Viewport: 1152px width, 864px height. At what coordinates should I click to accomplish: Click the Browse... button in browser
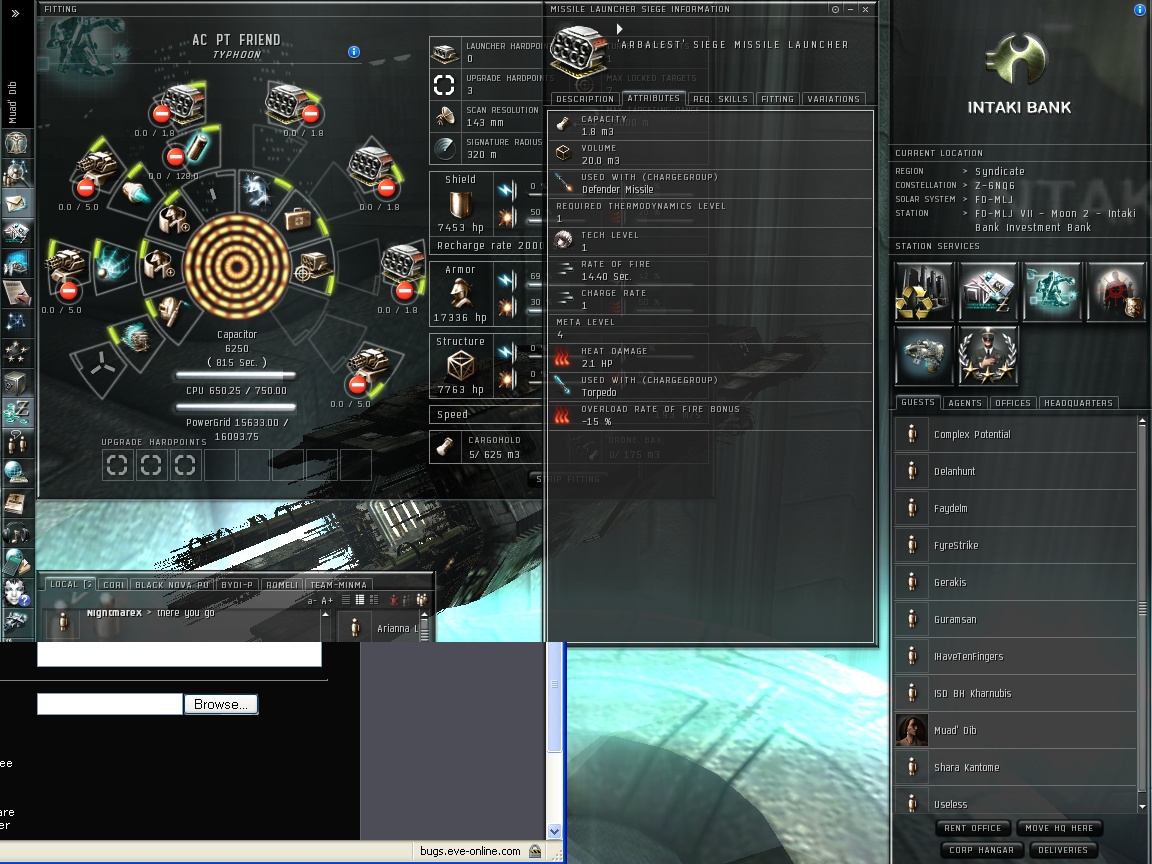point(220,705)
